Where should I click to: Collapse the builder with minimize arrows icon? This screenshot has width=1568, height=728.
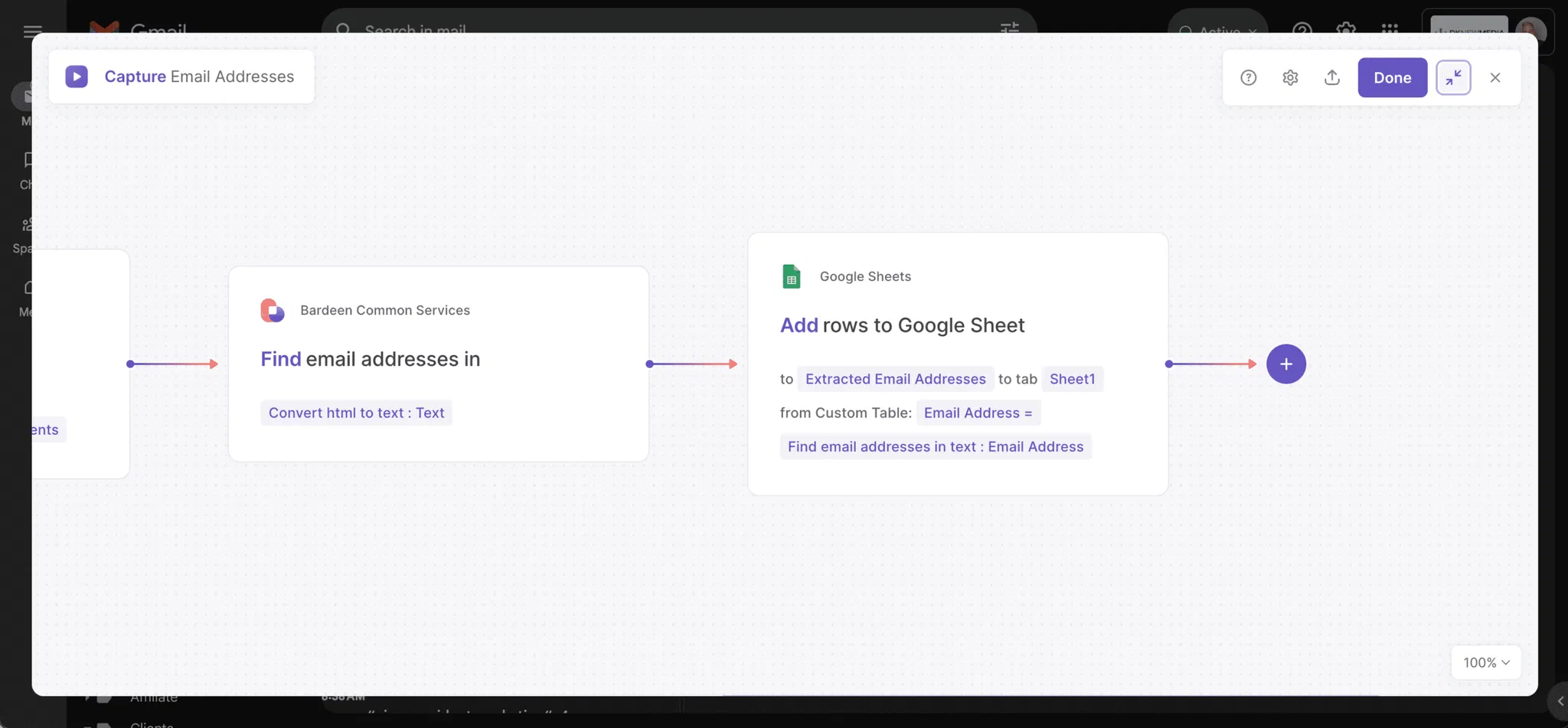(x=1452, y=77)
